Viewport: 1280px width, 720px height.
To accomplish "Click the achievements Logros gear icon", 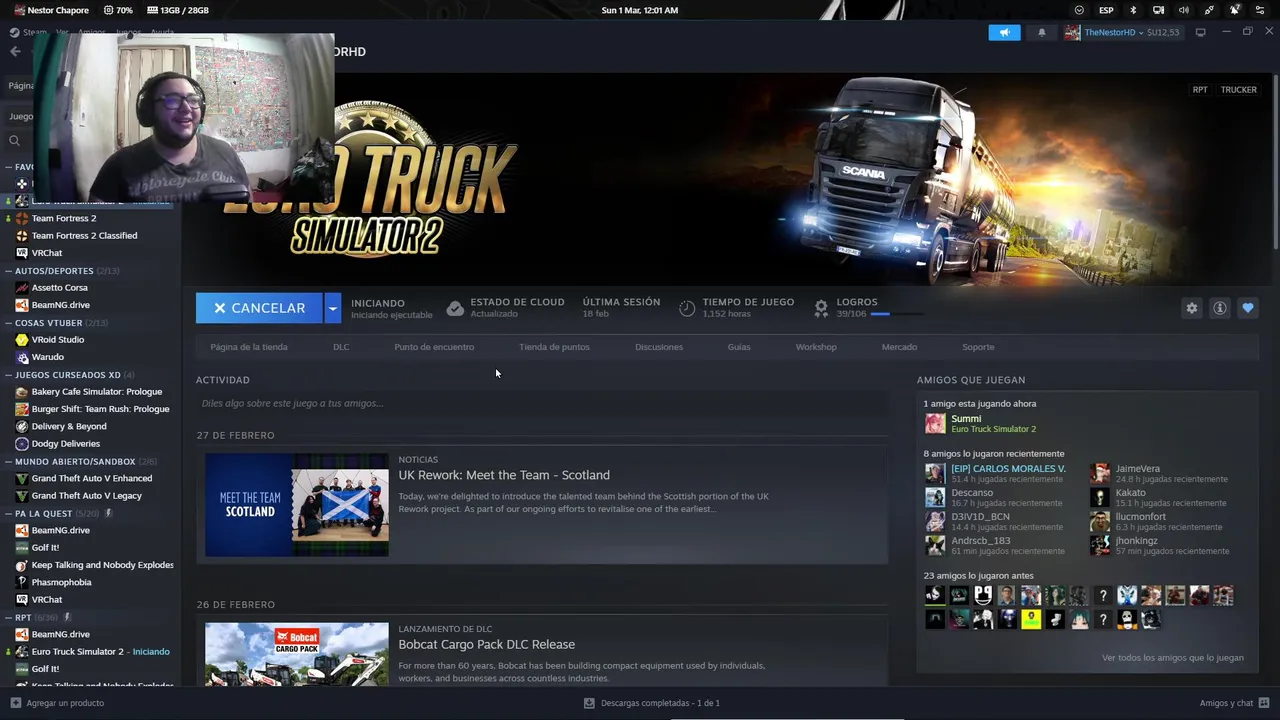I will pyautogui.click(x=821, y=308).
